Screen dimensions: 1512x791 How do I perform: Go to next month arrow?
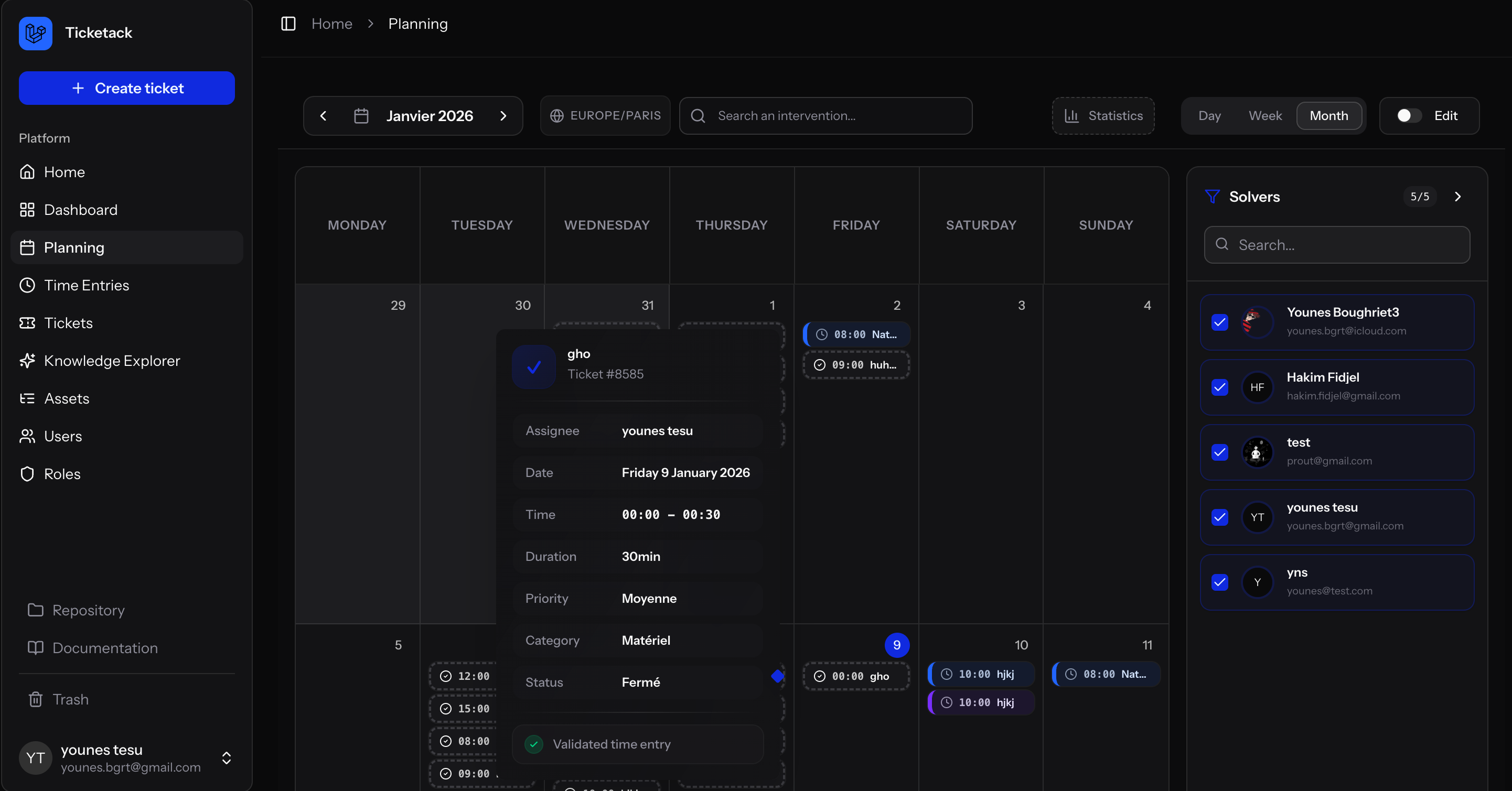tap(503, 116)
